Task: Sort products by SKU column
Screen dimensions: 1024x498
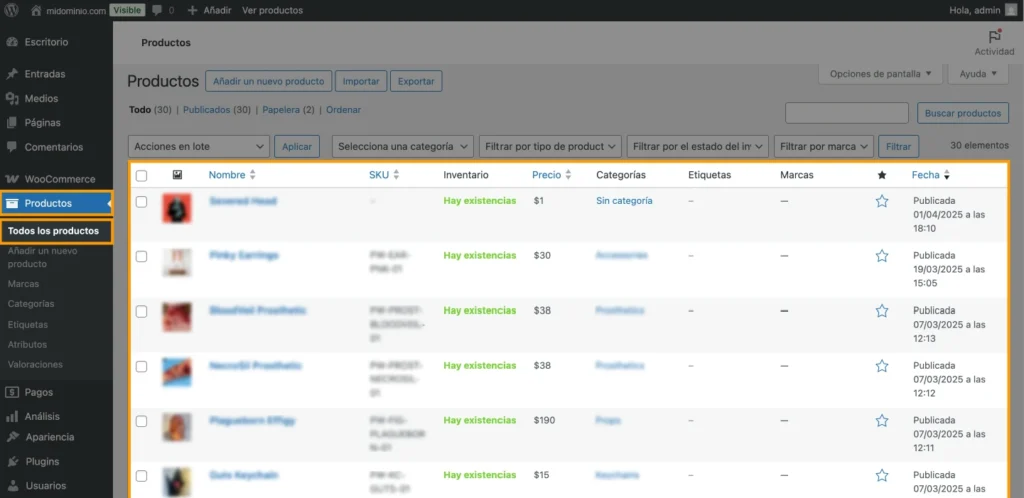Action: click(384, 175)
